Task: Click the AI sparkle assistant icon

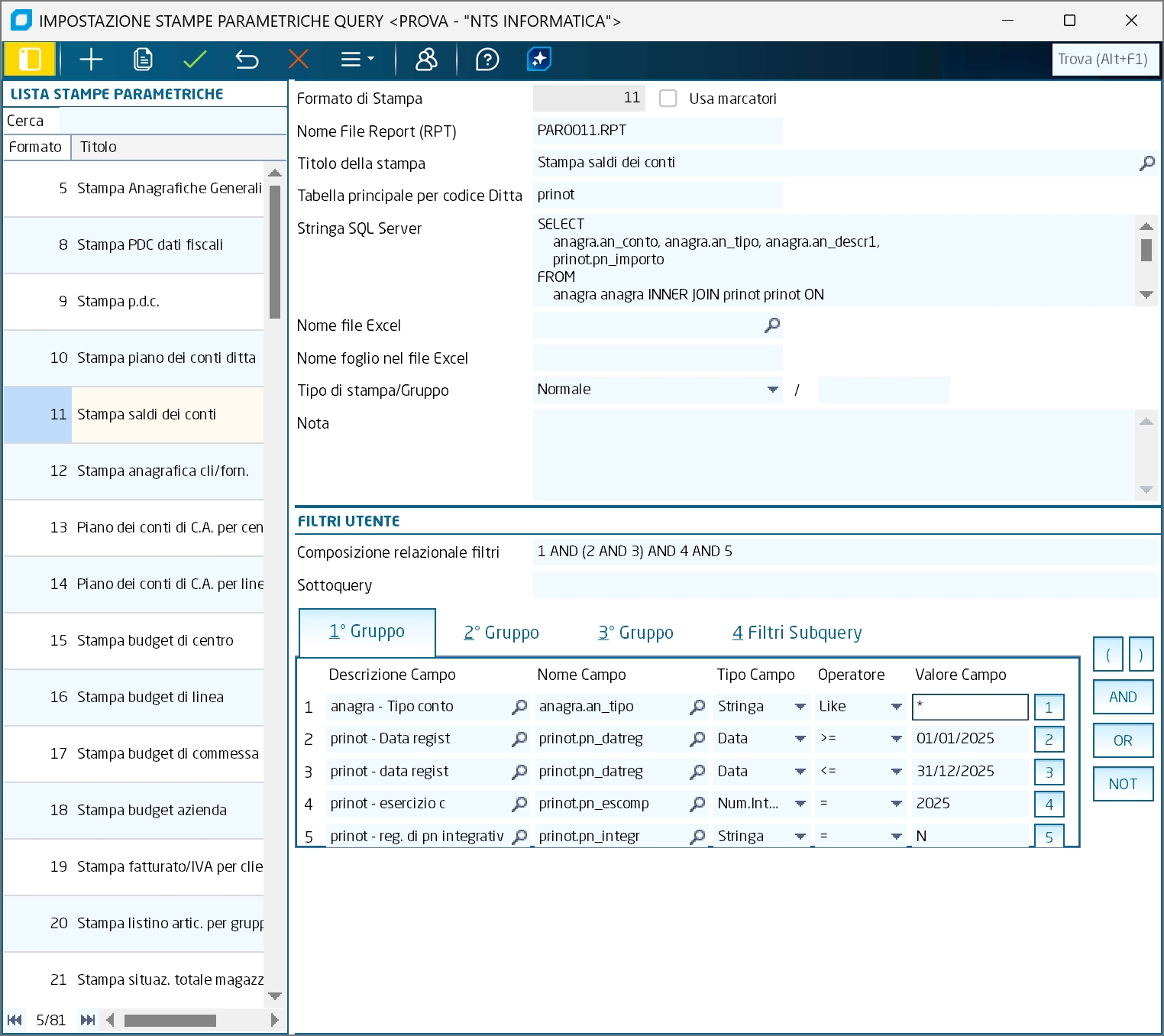Action: click(539, 60)
